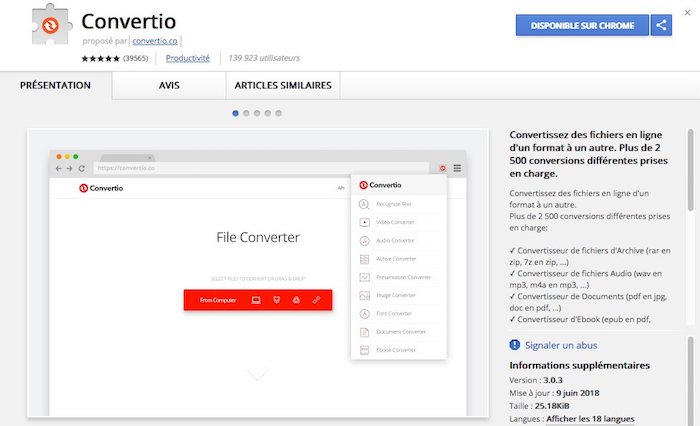
Task: Click the Convertio promotional screenshot preview
Action: pos(258,273)
